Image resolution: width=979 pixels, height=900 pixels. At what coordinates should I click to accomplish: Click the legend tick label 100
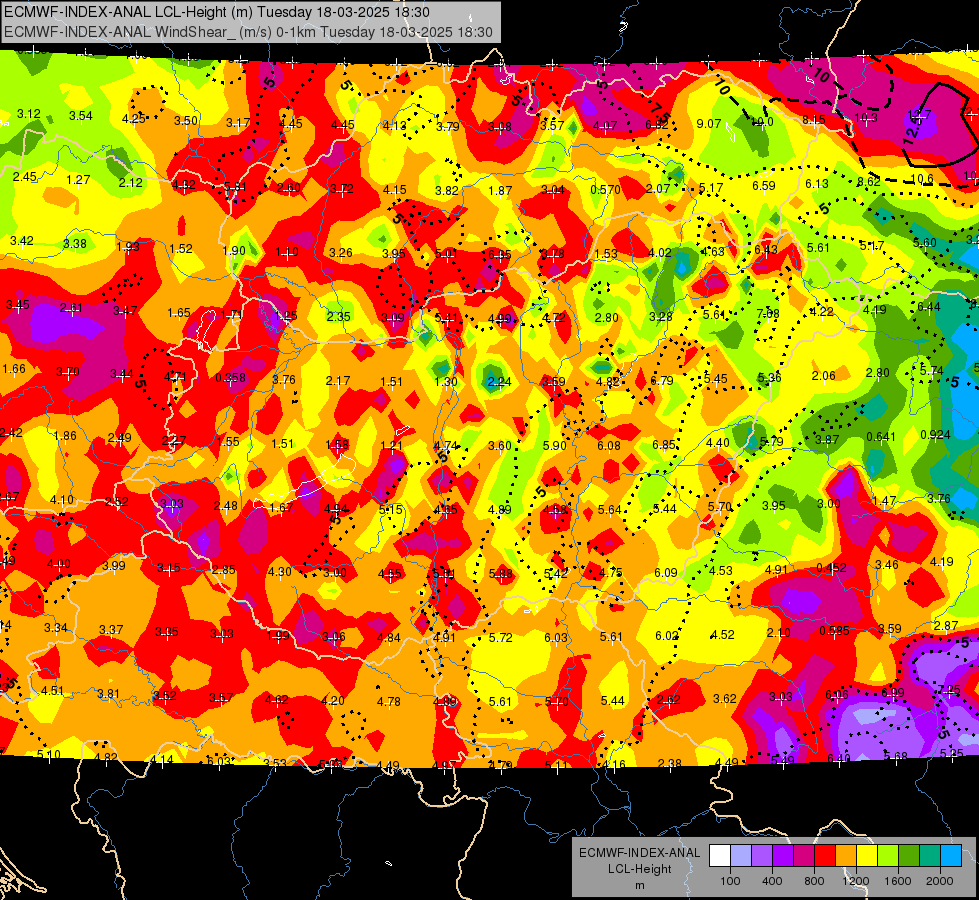pyautogui.click(x=731, y=881)
